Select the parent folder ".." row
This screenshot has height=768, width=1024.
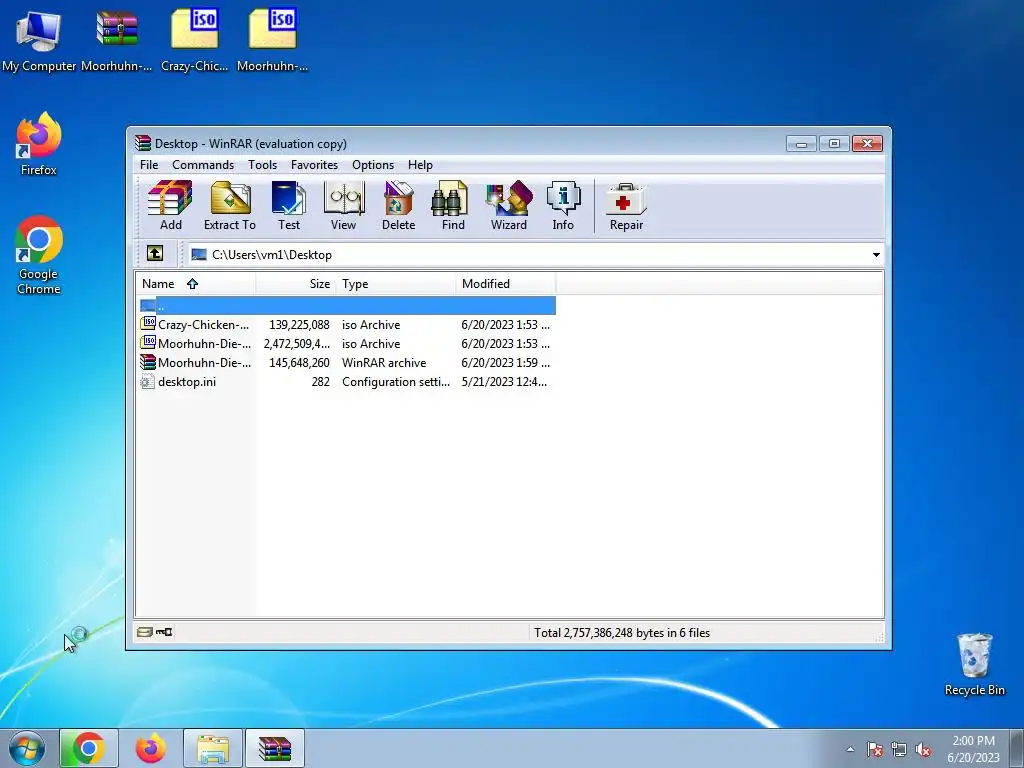pos(347,305)
